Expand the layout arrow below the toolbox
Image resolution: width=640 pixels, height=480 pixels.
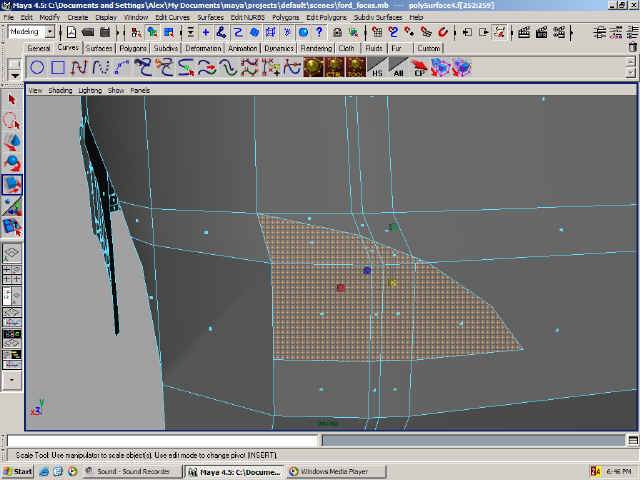tap(12, 380)
